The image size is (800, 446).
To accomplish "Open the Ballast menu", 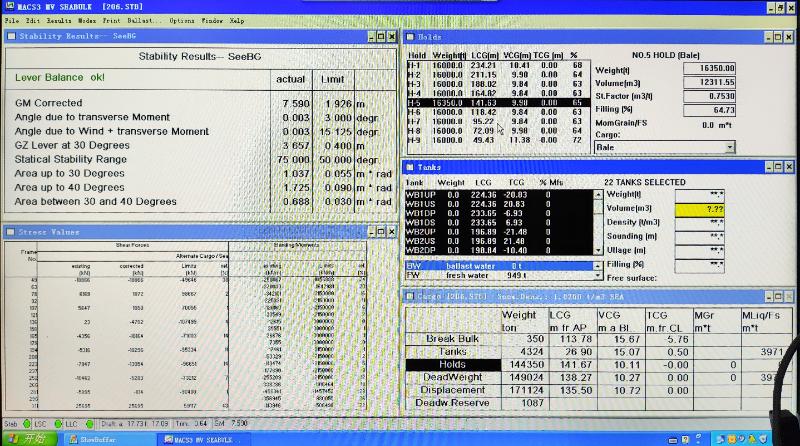I will click(x=143, y=20).
